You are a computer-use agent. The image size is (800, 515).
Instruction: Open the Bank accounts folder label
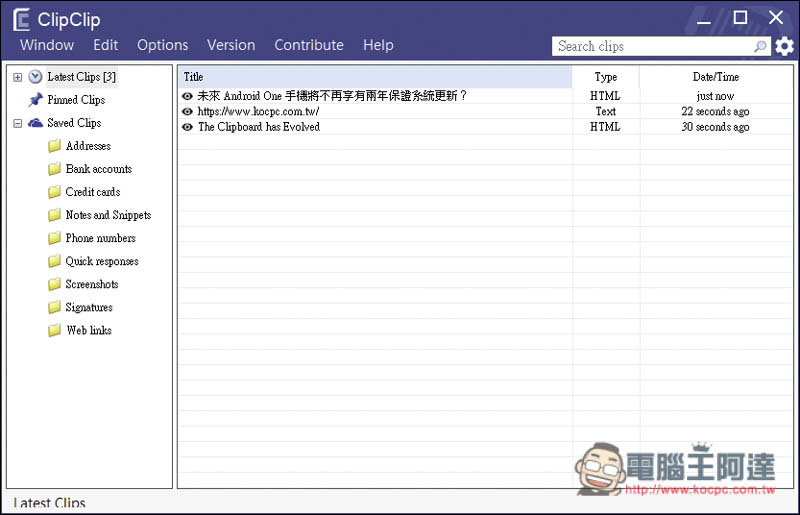coord(98,169)
